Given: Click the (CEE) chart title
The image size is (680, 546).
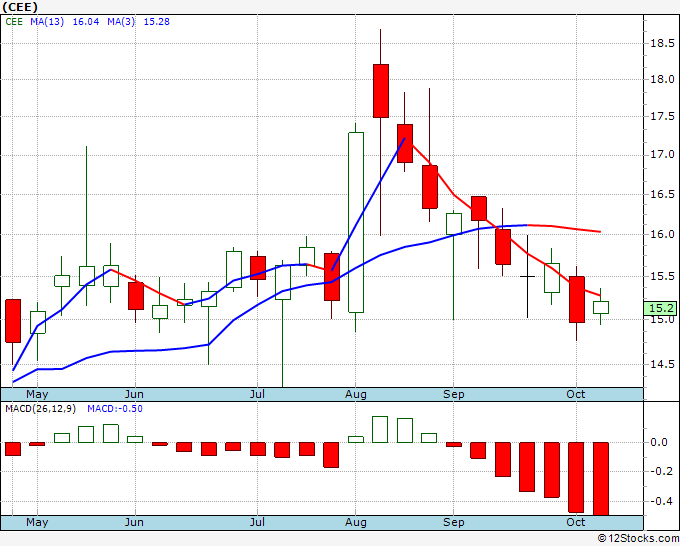Looking at the screenshot, I should tap(20, 7).
